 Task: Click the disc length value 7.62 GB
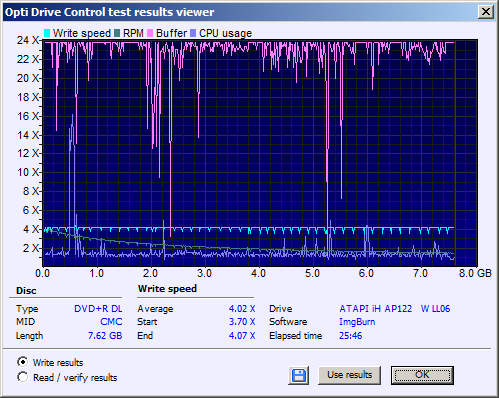[x=105, y=335]
